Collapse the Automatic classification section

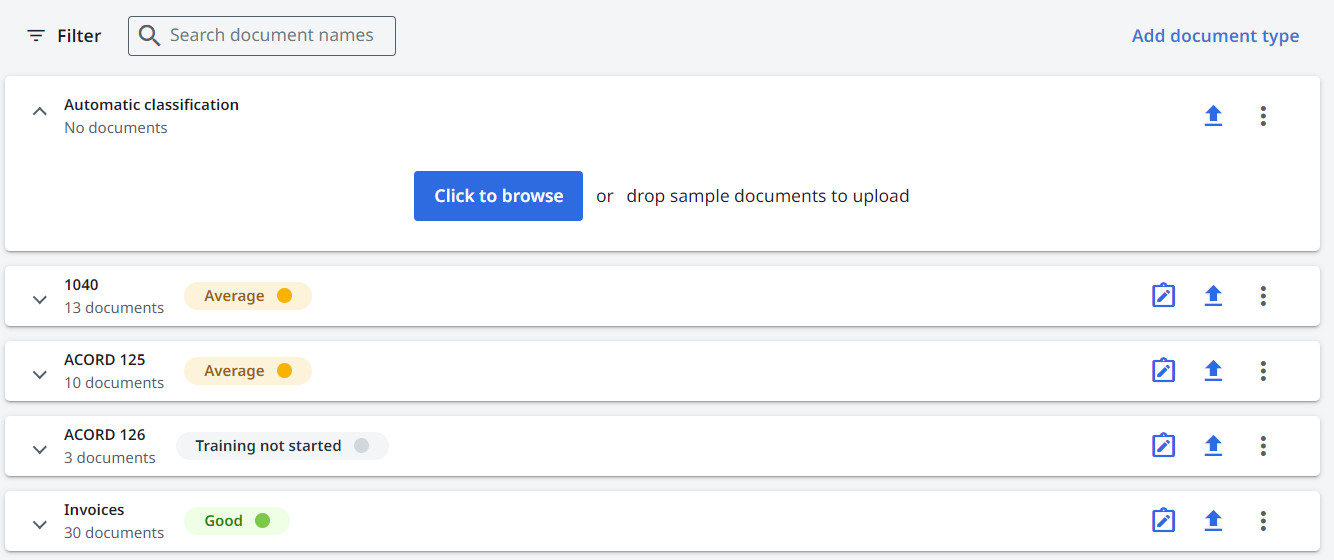(x=40, y=112)
